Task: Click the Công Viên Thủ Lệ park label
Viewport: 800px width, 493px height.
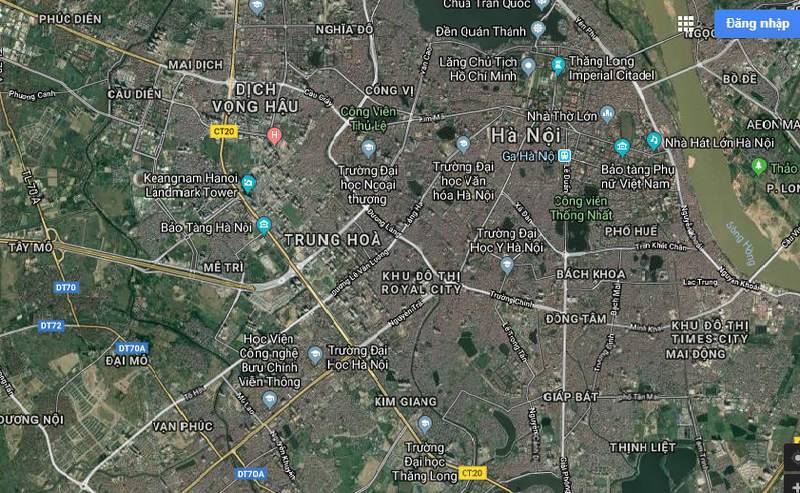Action: [368, 118]
